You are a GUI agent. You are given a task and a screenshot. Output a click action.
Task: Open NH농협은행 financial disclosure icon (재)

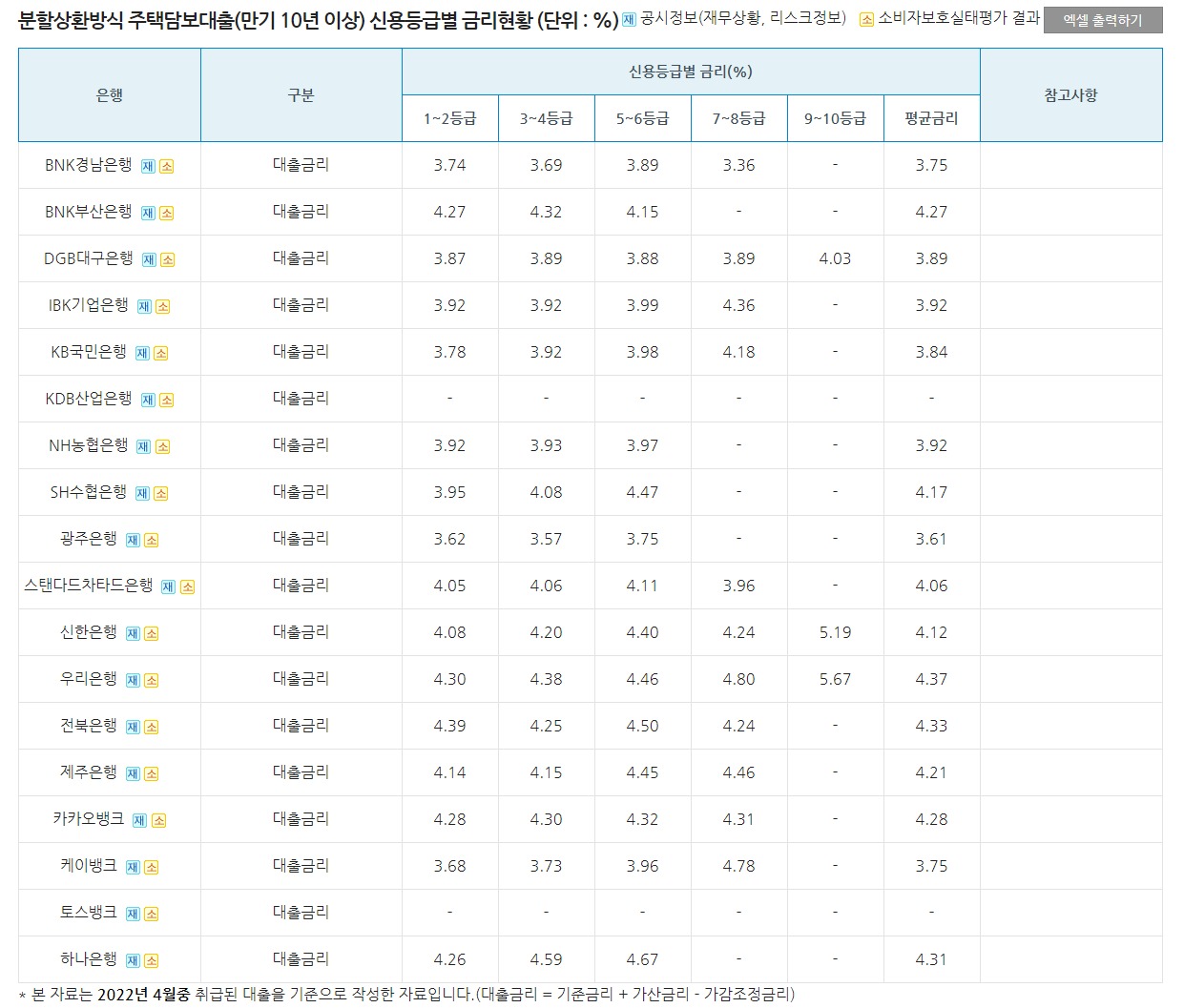click(144, 446)
